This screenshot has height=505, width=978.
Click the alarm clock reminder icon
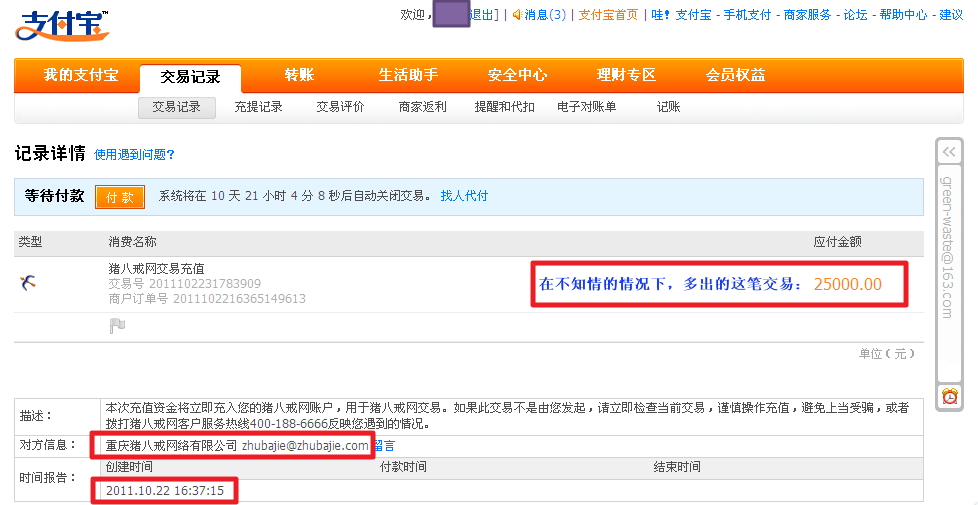pyautogui.click(x=949, y=396)
